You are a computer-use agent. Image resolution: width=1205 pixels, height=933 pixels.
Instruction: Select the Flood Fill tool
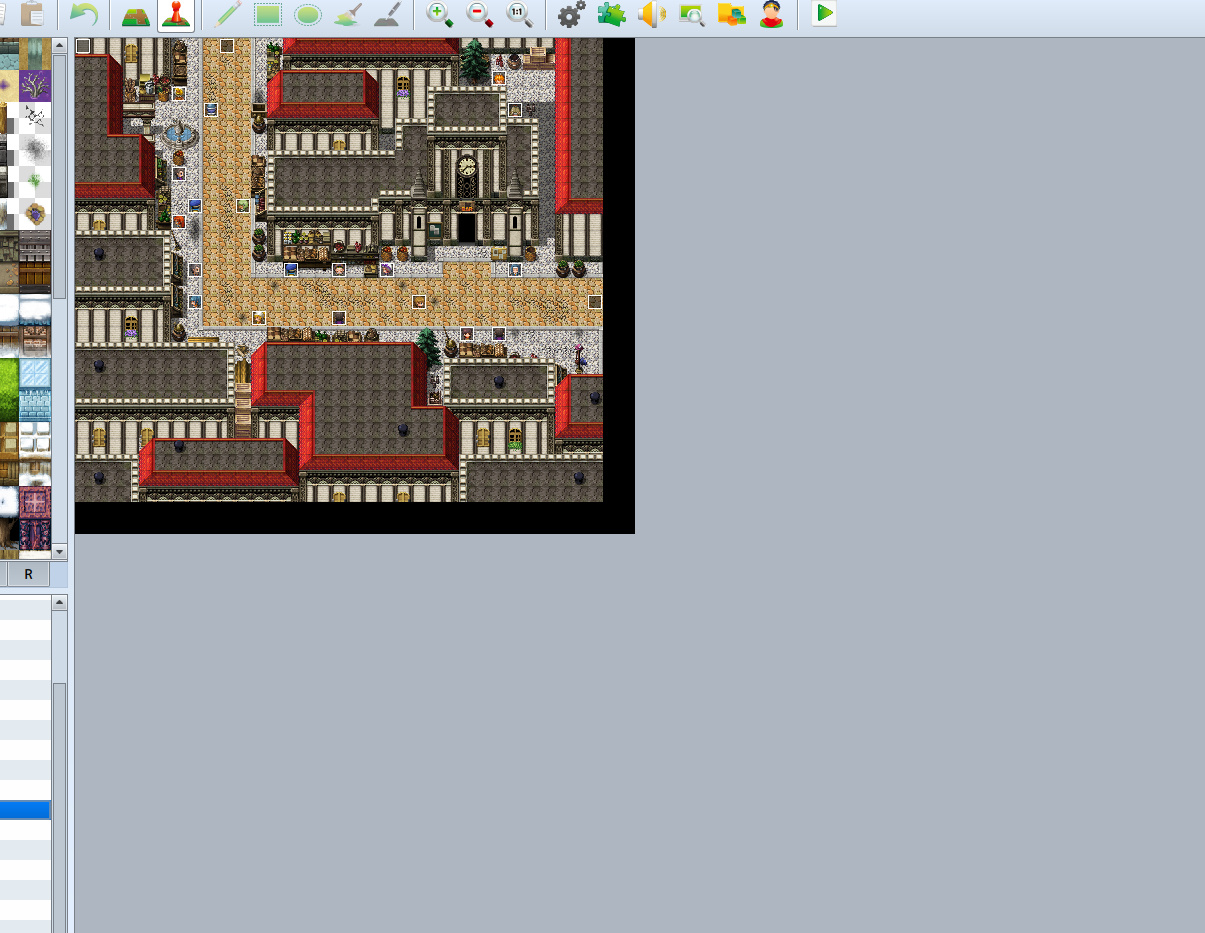(348, 14)
